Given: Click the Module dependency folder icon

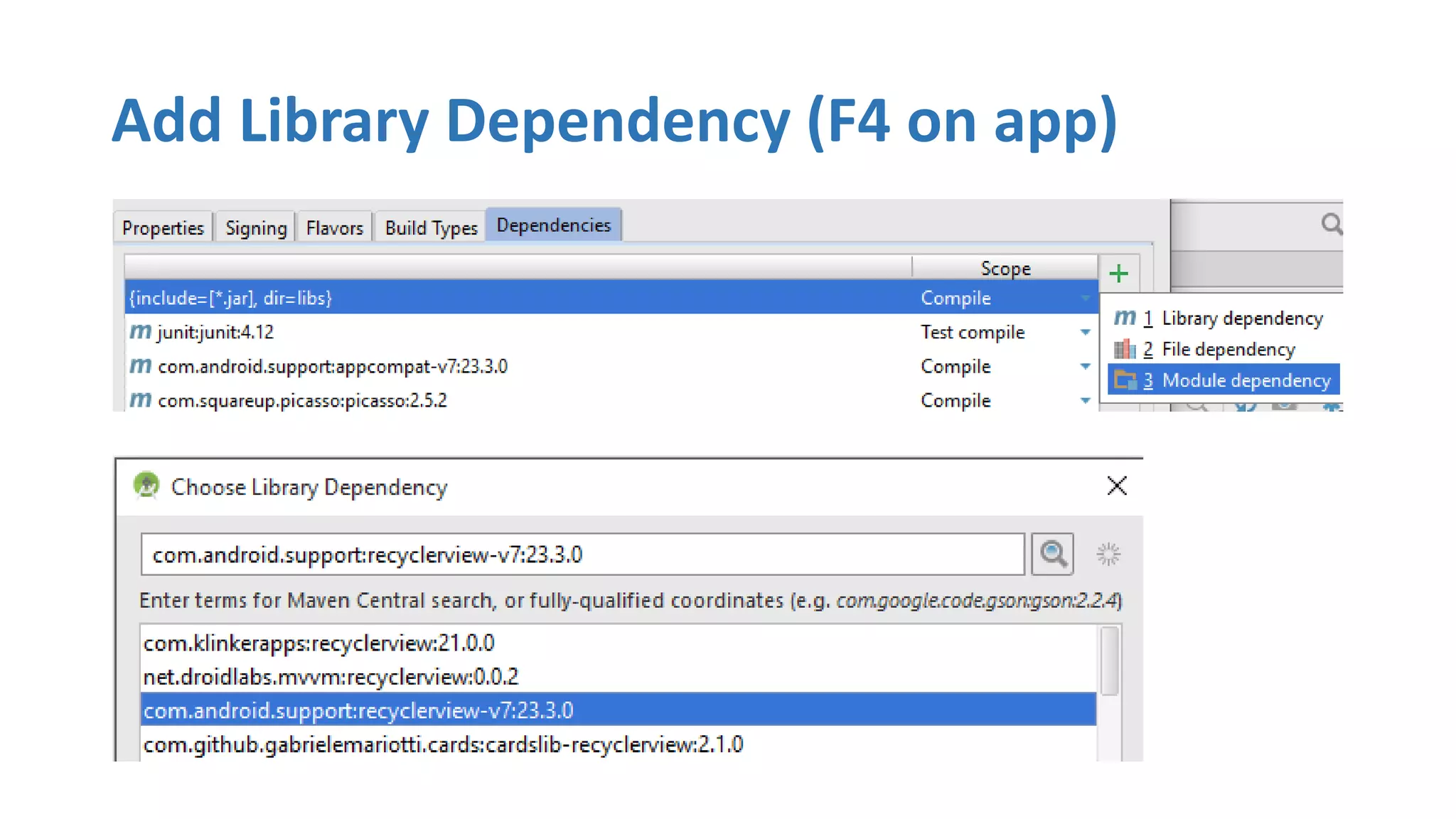Looking at the screenshot, I should [x=1125, y=380].
